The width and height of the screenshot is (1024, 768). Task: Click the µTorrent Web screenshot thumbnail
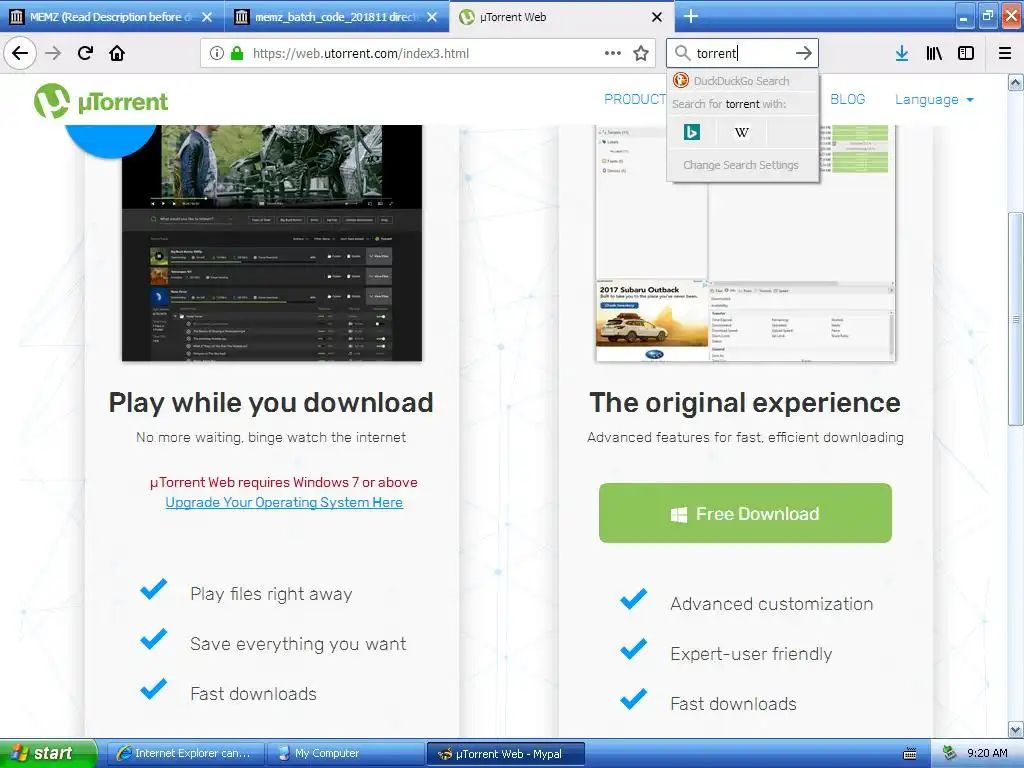[x=272, y=243]
